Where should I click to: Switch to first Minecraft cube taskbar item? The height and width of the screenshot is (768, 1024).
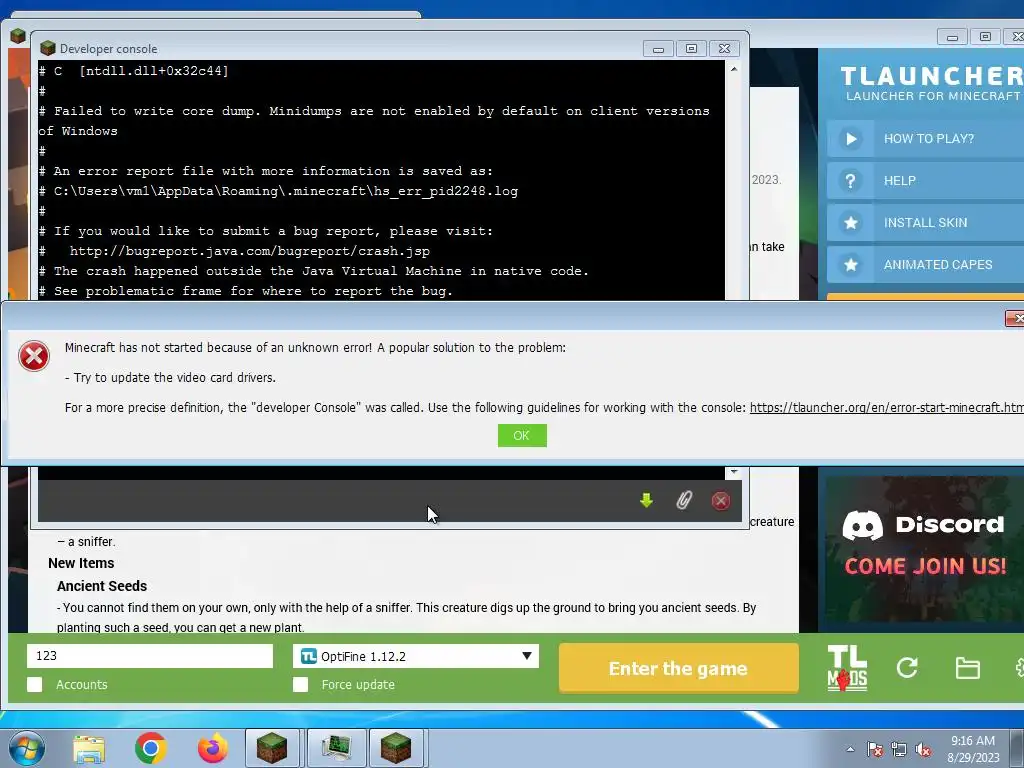272,748
